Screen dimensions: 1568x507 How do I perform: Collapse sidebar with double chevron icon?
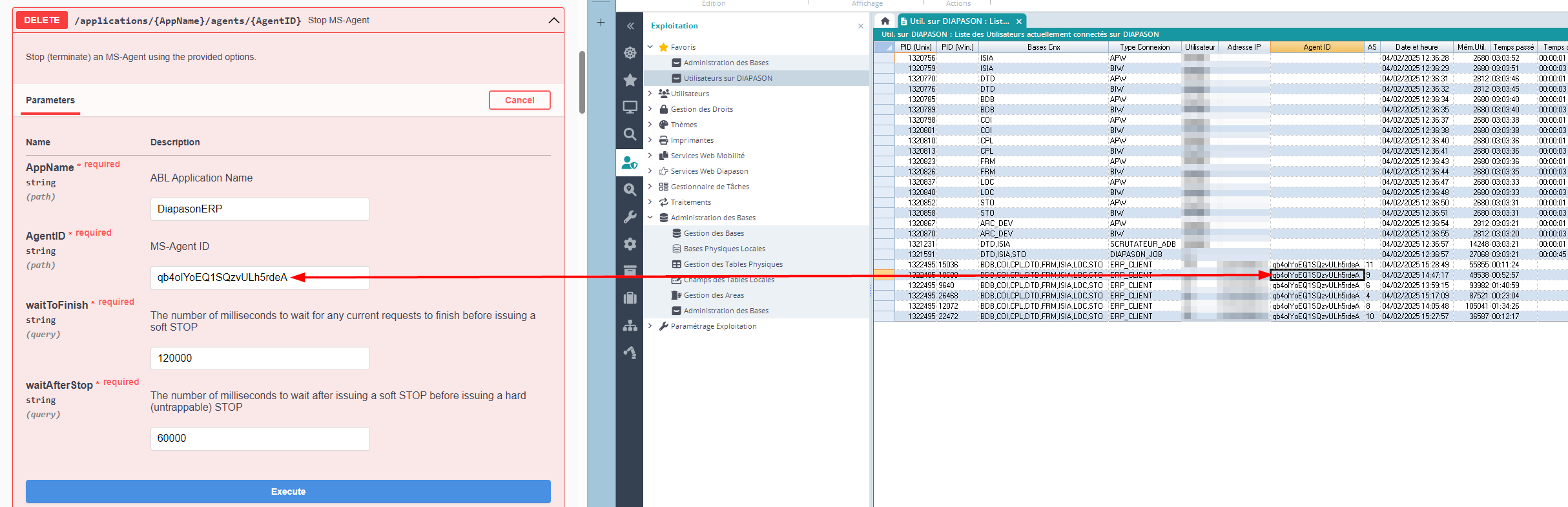click(x=630, y=26)
